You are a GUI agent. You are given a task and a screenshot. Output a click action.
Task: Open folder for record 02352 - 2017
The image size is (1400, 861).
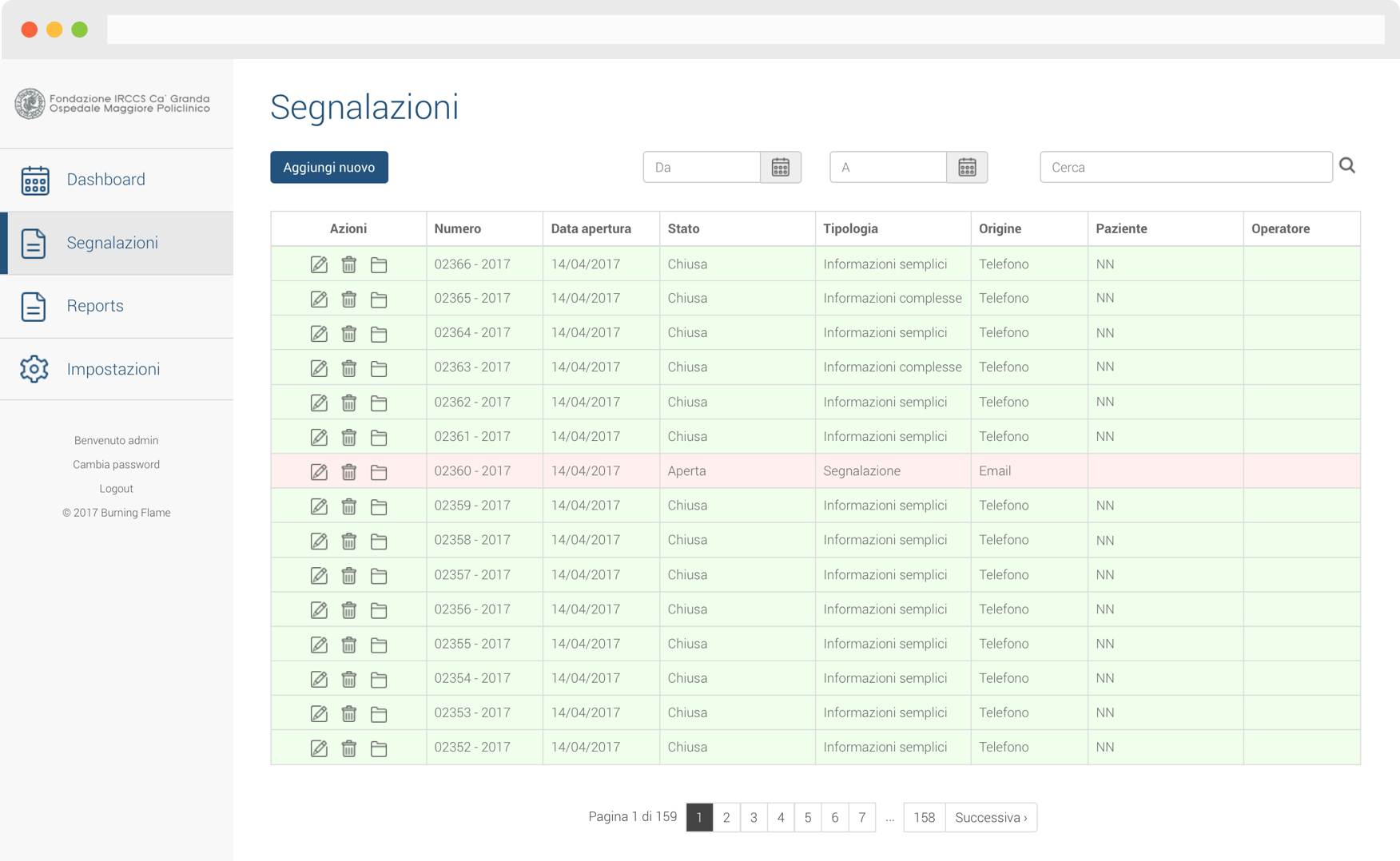(379, 748)
